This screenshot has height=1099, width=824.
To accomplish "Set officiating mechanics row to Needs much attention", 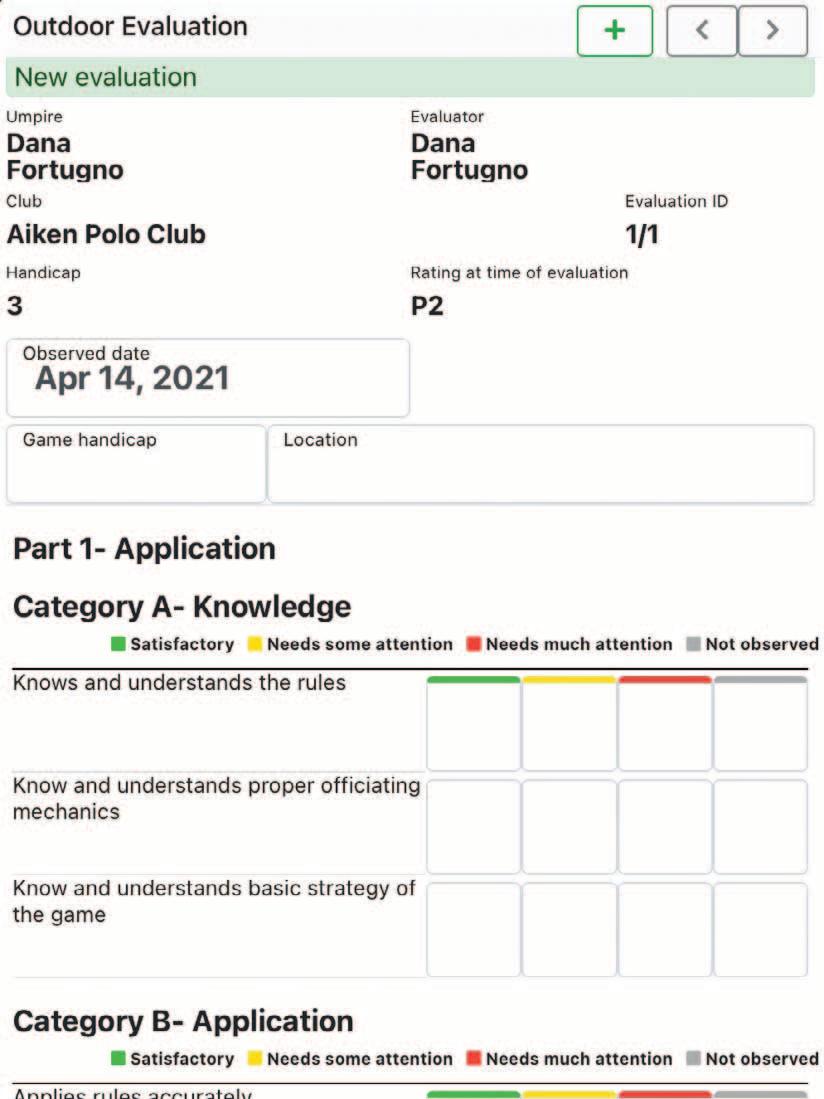I will click(x=665, y=827).
